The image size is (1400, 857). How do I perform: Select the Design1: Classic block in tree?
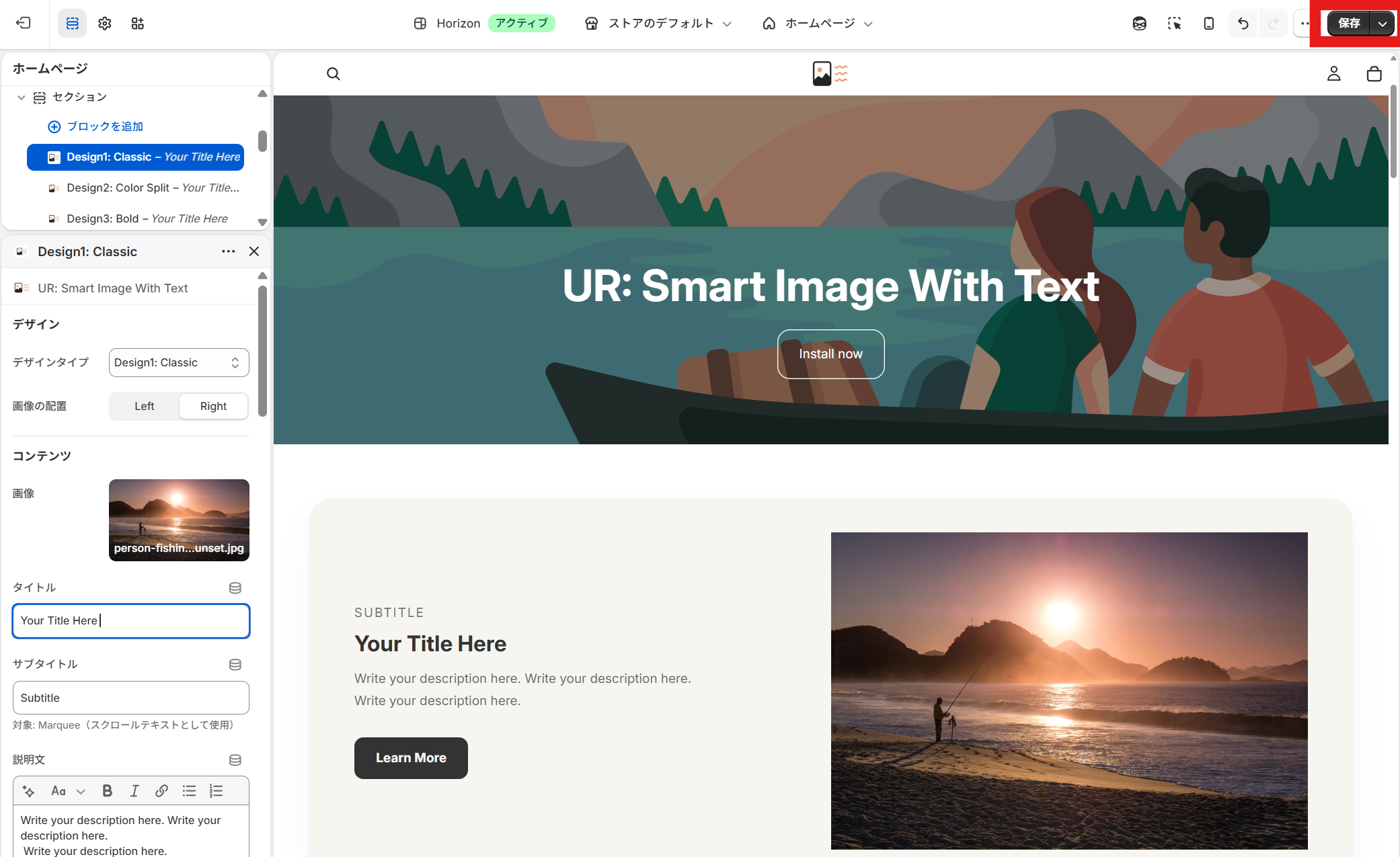135,157
